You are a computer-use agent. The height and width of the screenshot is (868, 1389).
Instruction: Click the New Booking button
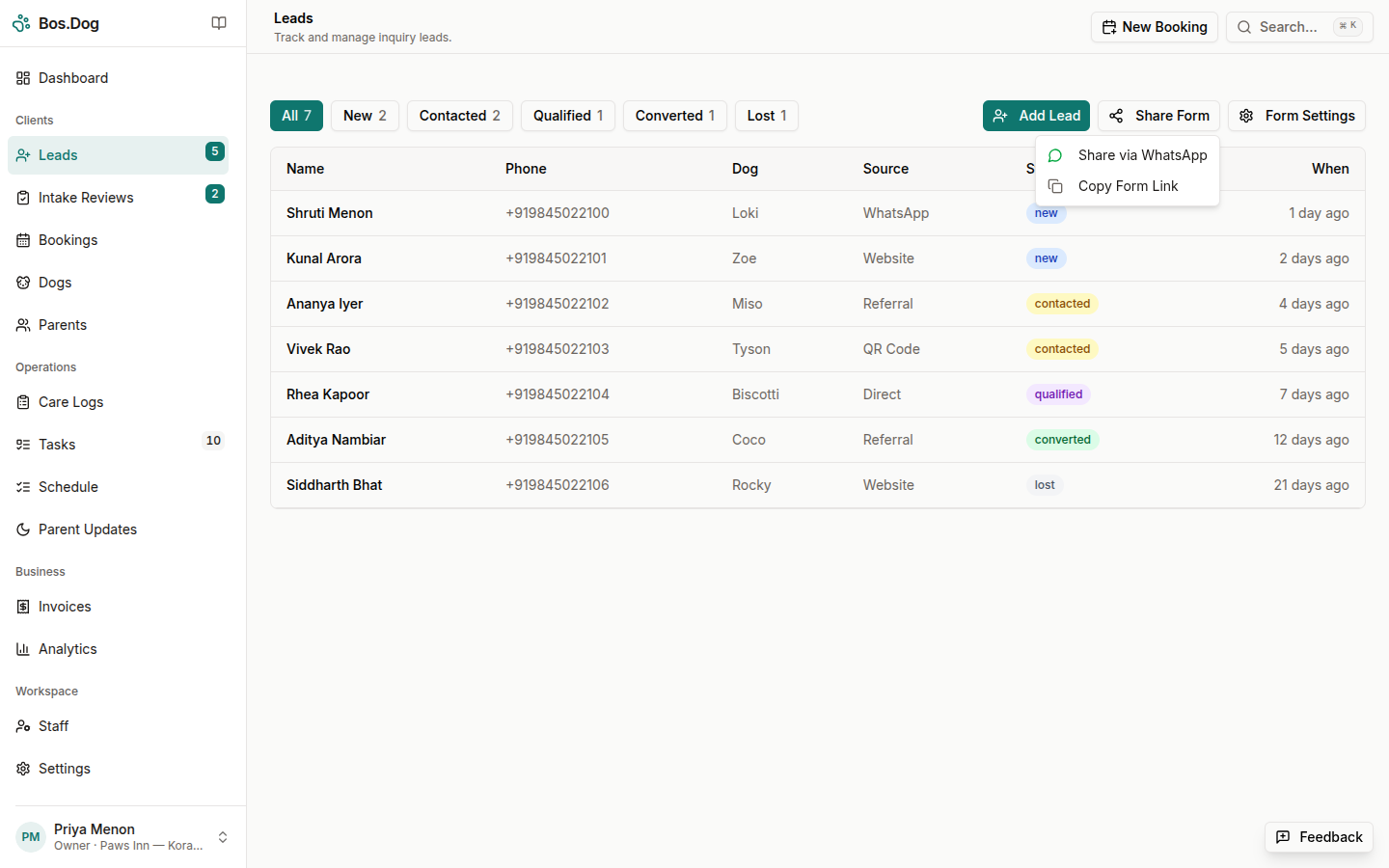click(x=1155, y=26)
